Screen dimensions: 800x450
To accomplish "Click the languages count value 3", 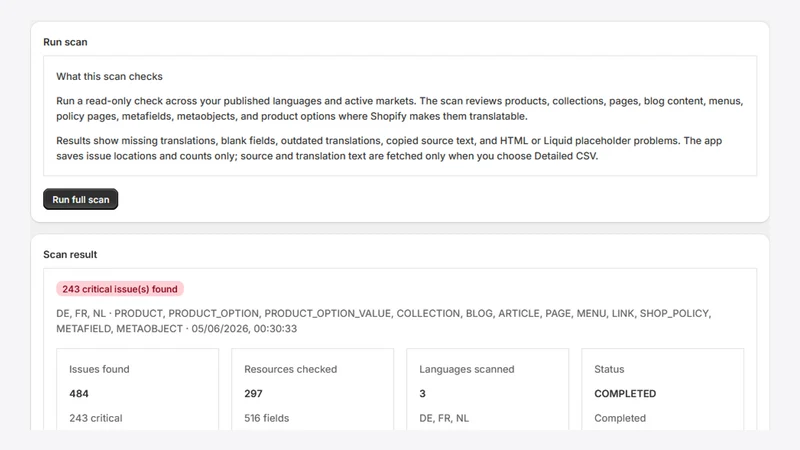I will coord(422,394).
